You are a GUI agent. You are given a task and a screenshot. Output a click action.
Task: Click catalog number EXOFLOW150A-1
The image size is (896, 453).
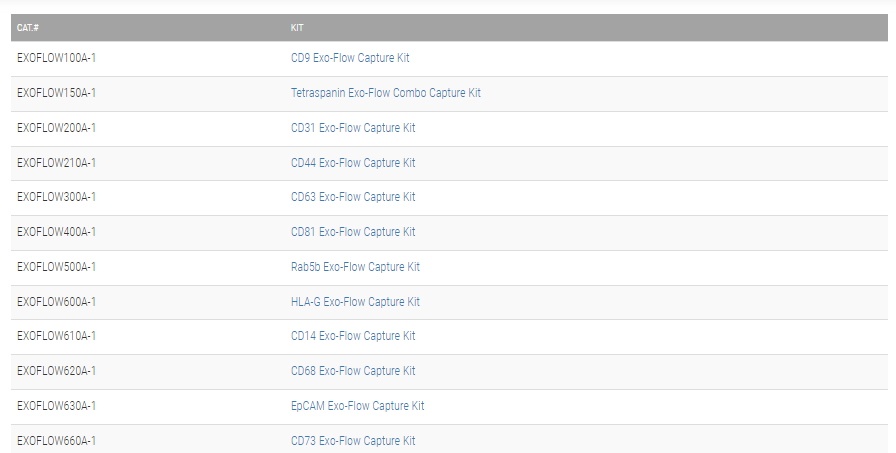pyautogui.click(x=56, y=93)
